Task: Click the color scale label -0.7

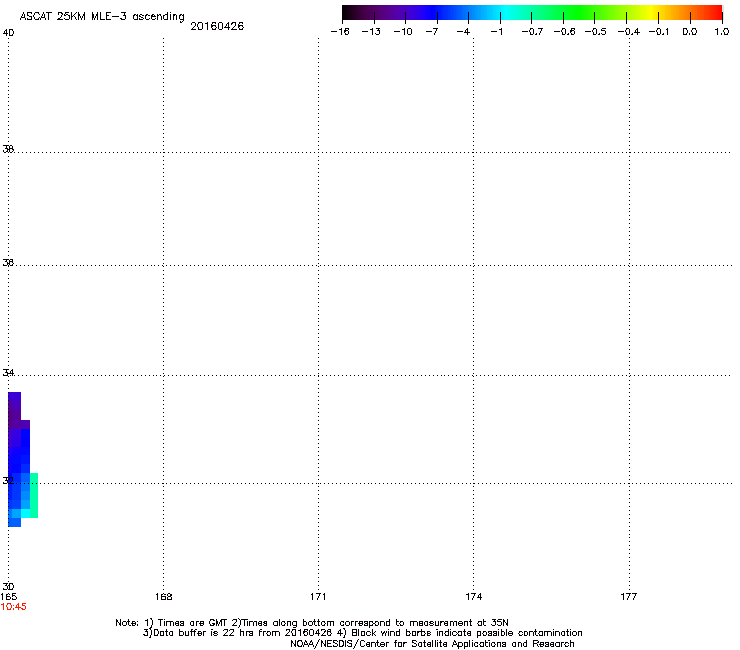Action: [532, 32]
